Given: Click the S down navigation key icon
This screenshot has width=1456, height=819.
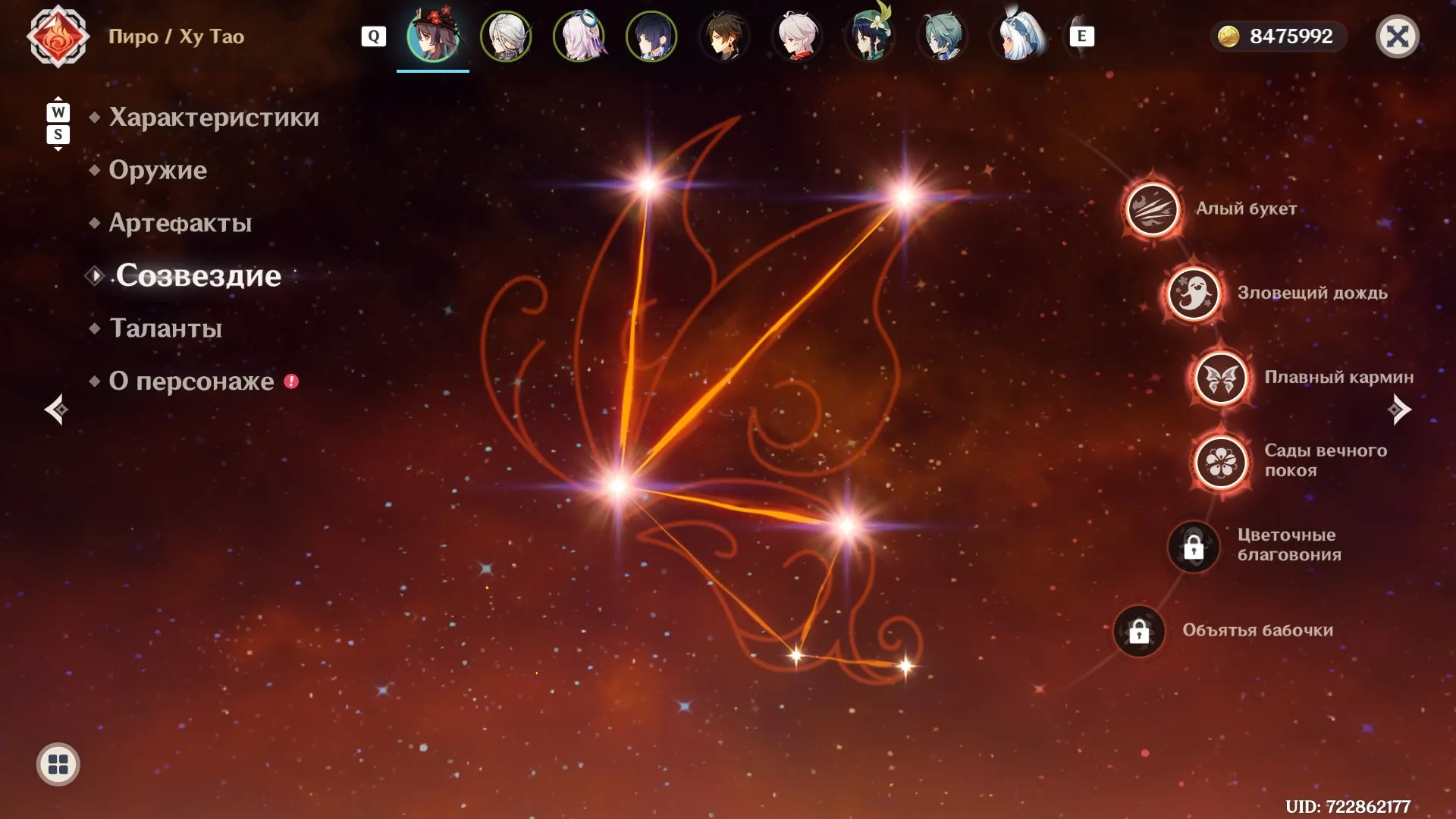Looking at the screenshot, I should point(58,135).
